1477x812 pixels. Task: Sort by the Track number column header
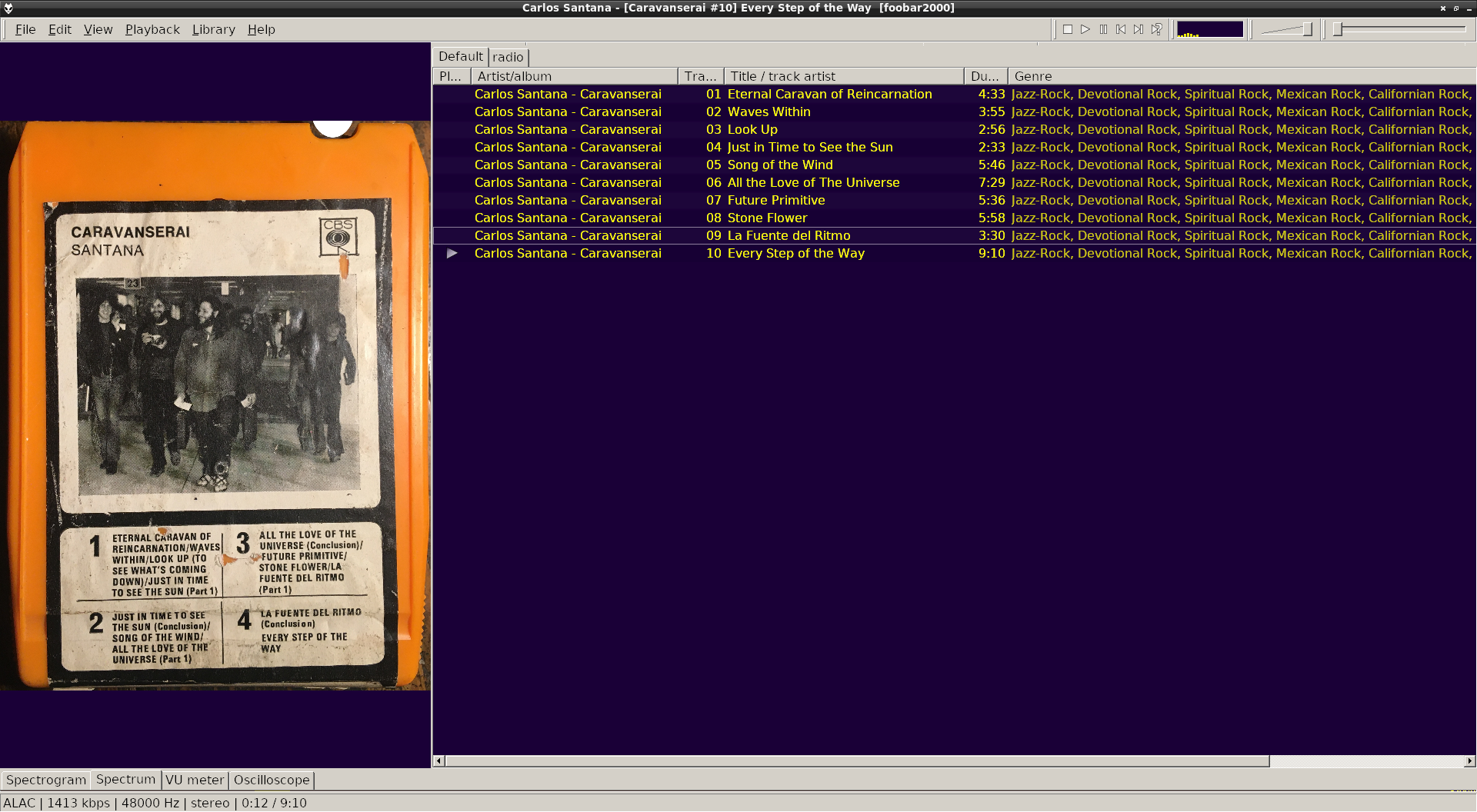pyautogui.click(x=701, y=76)
